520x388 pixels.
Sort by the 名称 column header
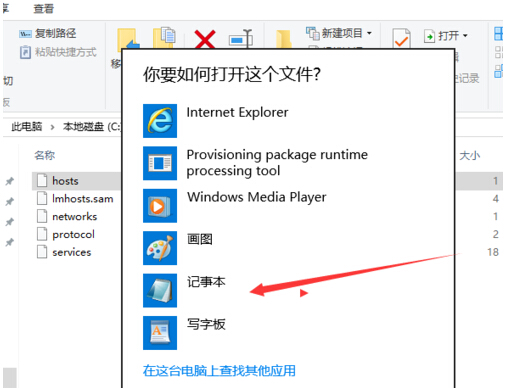45,155
